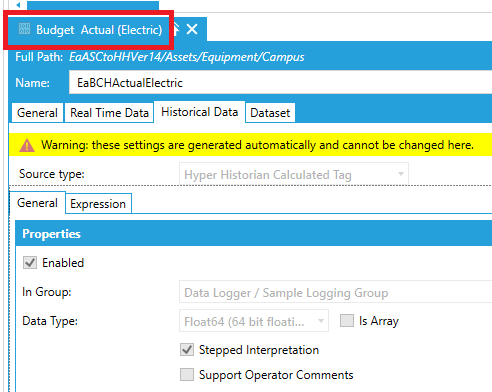
Task: Click the tab scroll-left arrow at top
Action: tap(18, 5)
